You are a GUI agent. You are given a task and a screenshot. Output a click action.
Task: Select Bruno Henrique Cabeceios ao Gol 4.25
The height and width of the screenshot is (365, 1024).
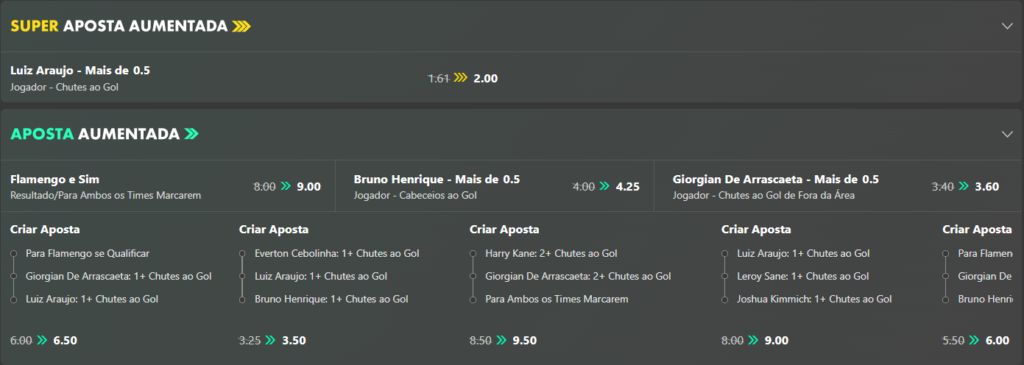[x=627, y=186]
